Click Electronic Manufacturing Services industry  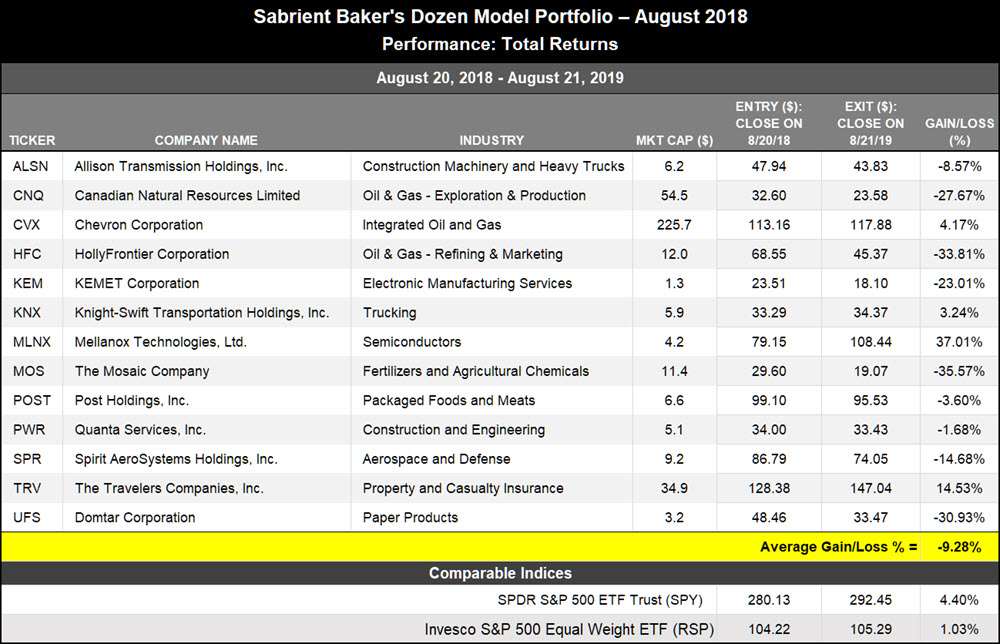[467, 284]
